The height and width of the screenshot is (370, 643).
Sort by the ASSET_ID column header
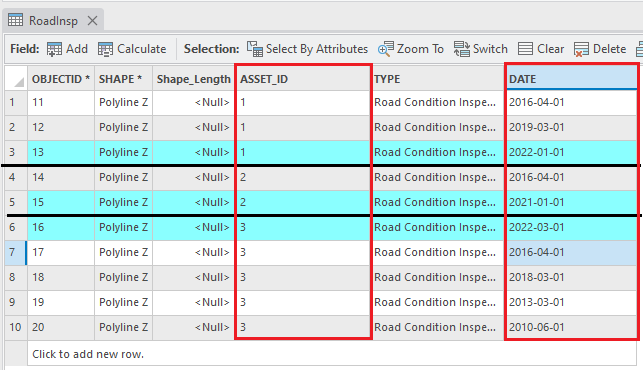point(303,79)
